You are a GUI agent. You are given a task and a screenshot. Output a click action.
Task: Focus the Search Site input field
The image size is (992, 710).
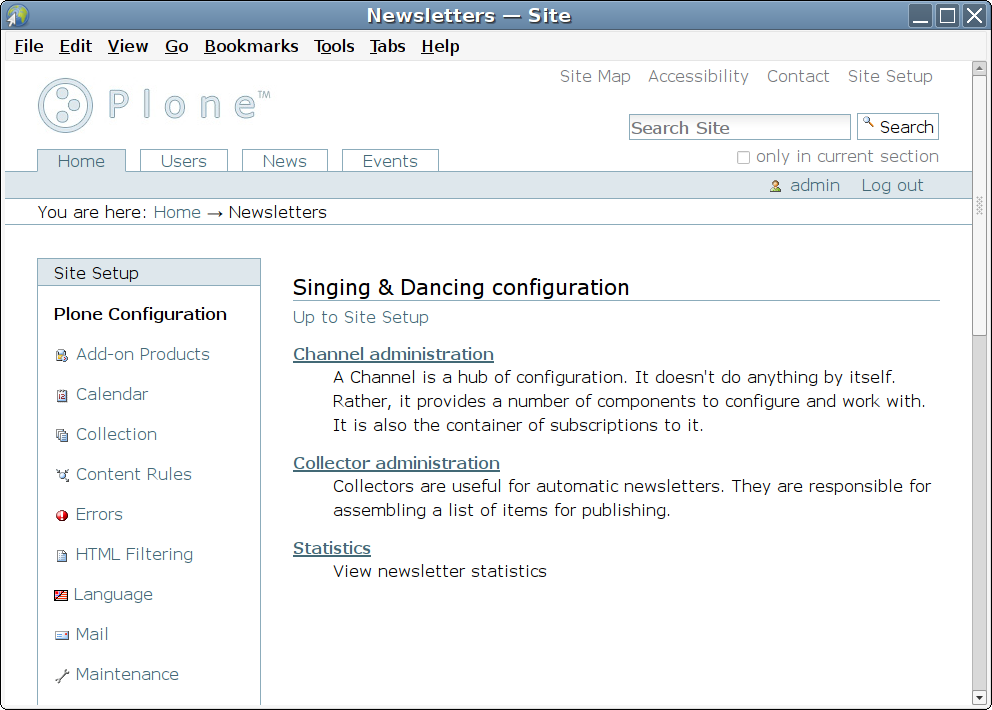(739, 128)
